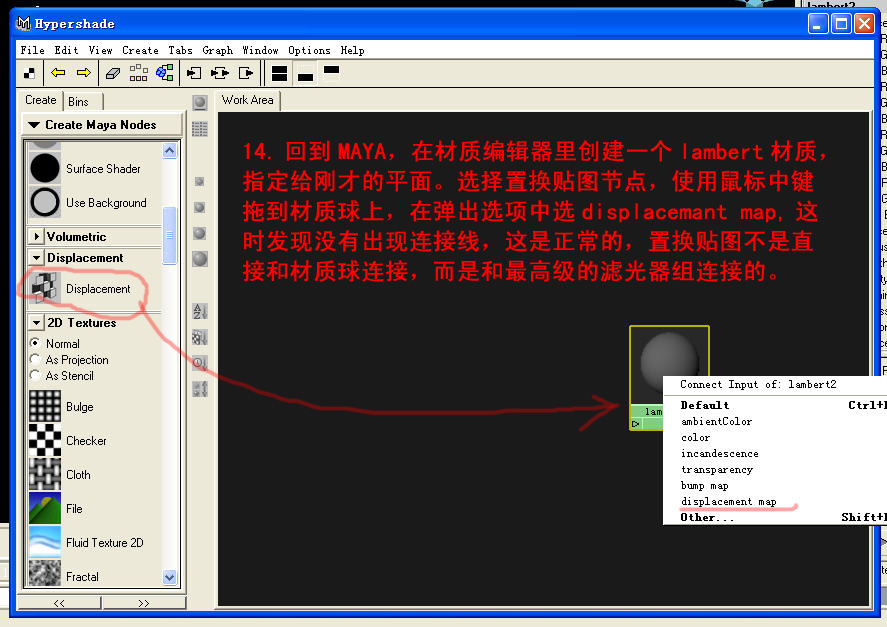Select As Stencil texture mode
887x627 pixels.
coord(35,375)
